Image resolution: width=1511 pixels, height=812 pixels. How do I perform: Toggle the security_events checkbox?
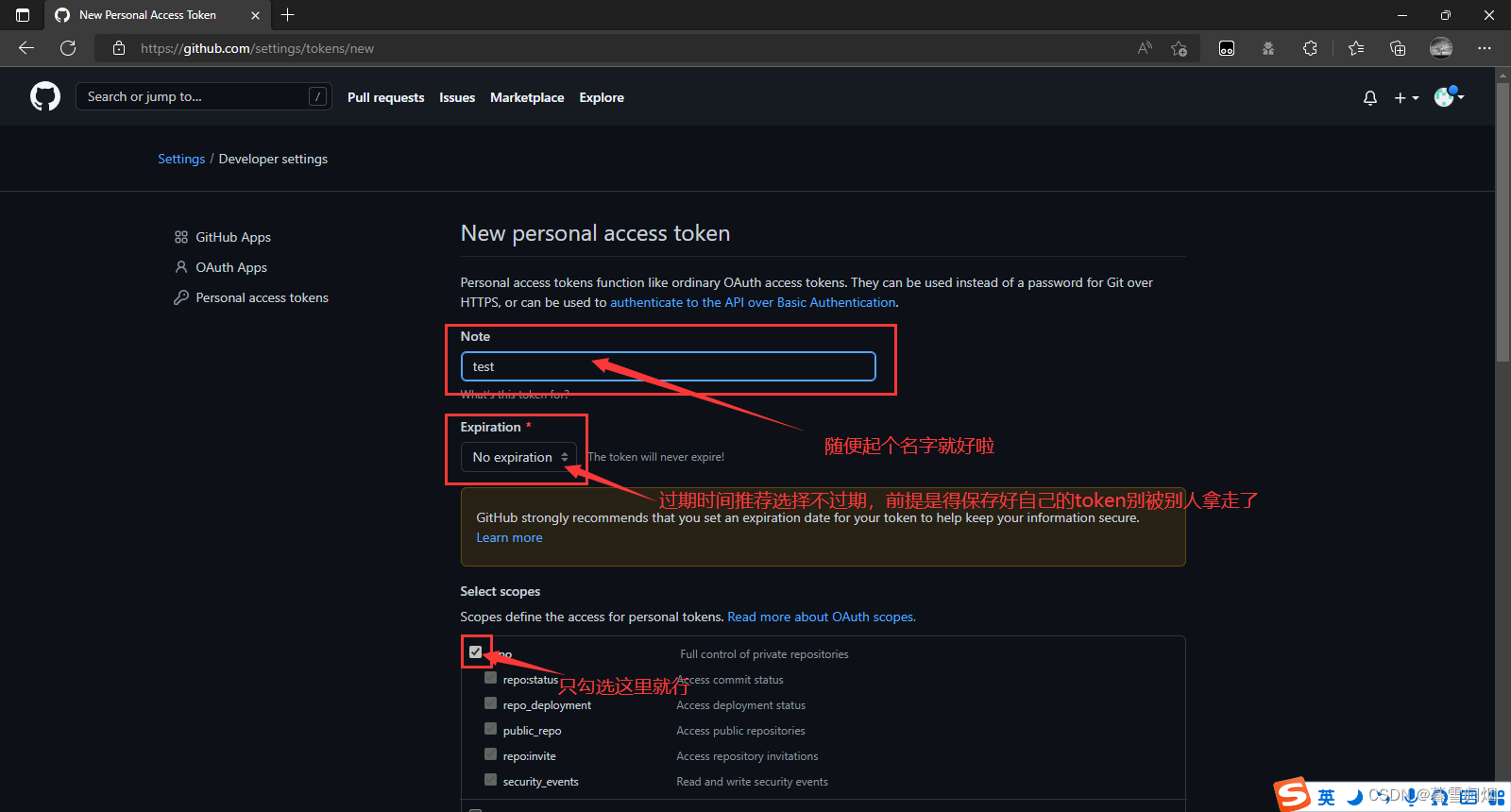pos(490,779)
